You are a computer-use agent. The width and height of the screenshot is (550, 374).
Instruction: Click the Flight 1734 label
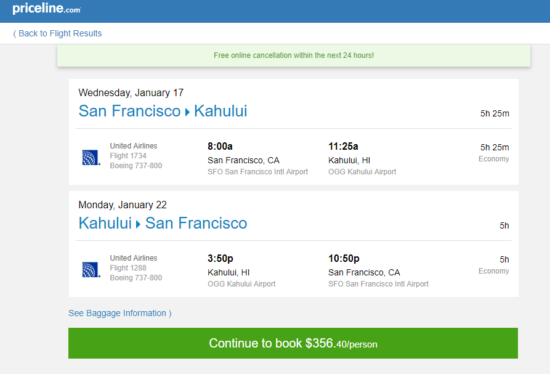128,155
